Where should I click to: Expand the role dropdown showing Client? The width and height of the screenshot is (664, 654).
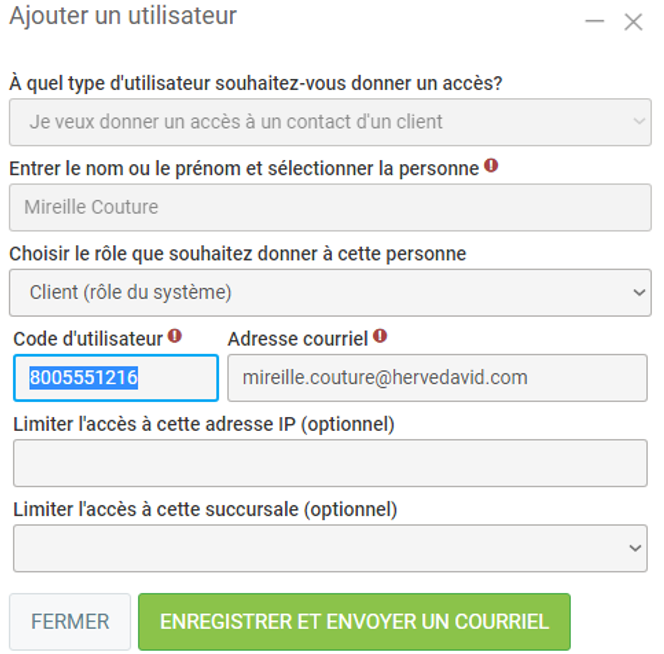(330, 292)
